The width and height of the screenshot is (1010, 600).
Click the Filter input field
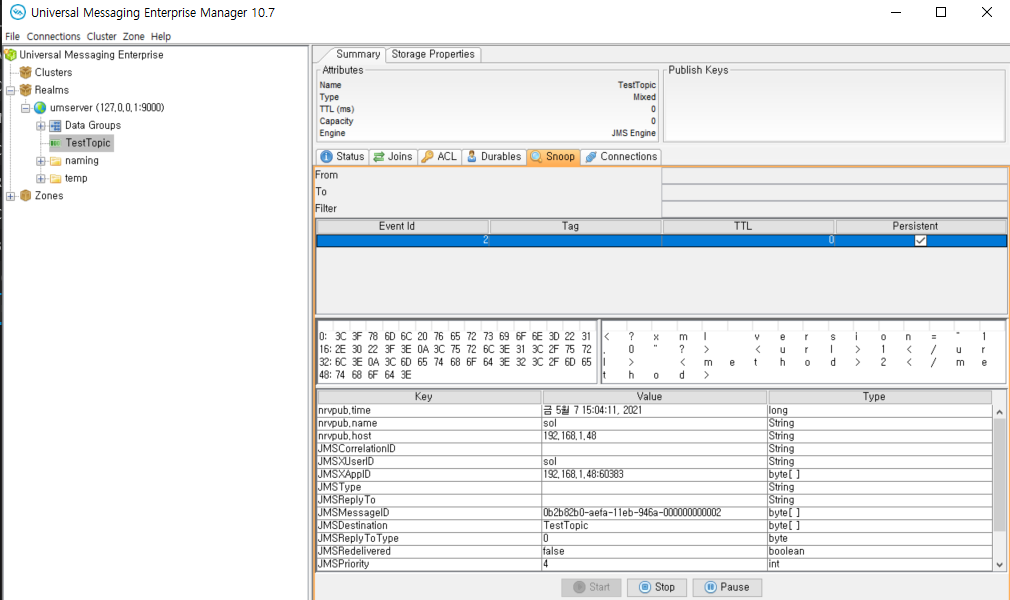[x=833, y=209]
